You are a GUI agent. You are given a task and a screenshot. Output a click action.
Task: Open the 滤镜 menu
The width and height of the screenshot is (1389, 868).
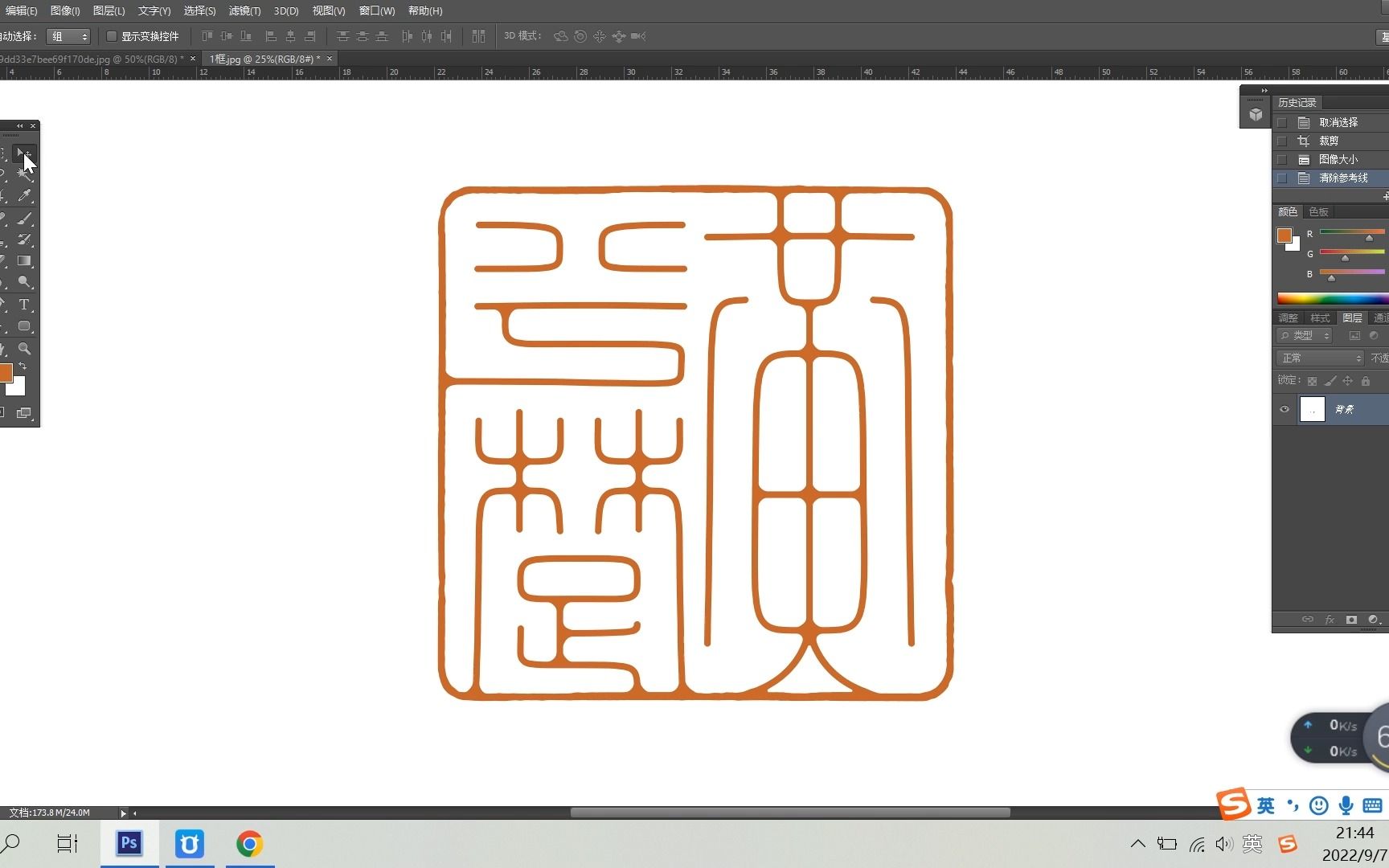click(x=244, y=10)
